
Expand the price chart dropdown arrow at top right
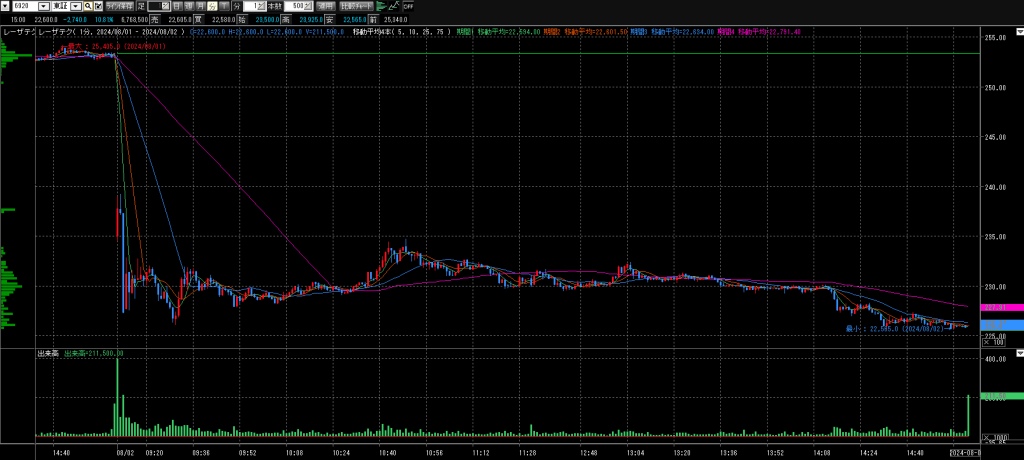pos(1019,31)
